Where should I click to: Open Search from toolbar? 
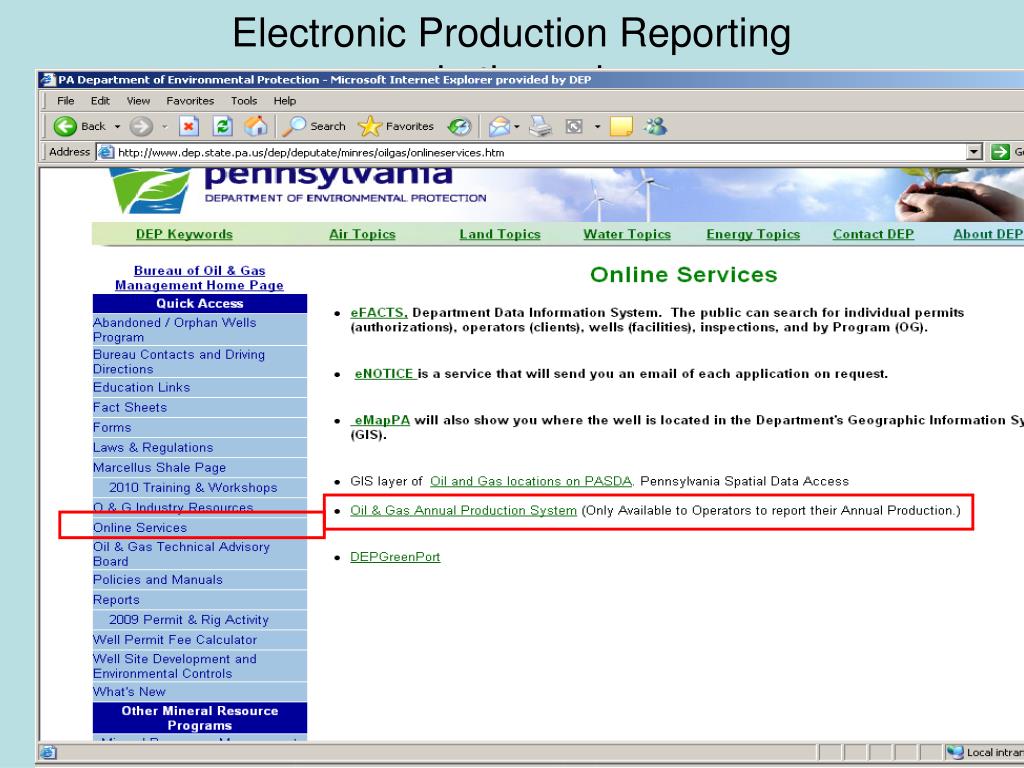(314, 126)
